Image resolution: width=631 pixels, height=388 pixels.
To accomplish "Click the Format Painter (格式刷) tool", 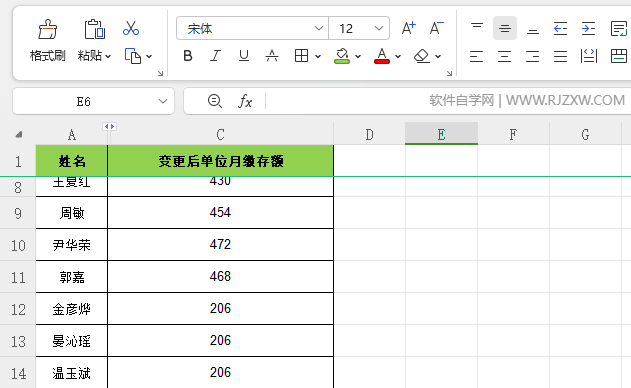I will 47,40.
